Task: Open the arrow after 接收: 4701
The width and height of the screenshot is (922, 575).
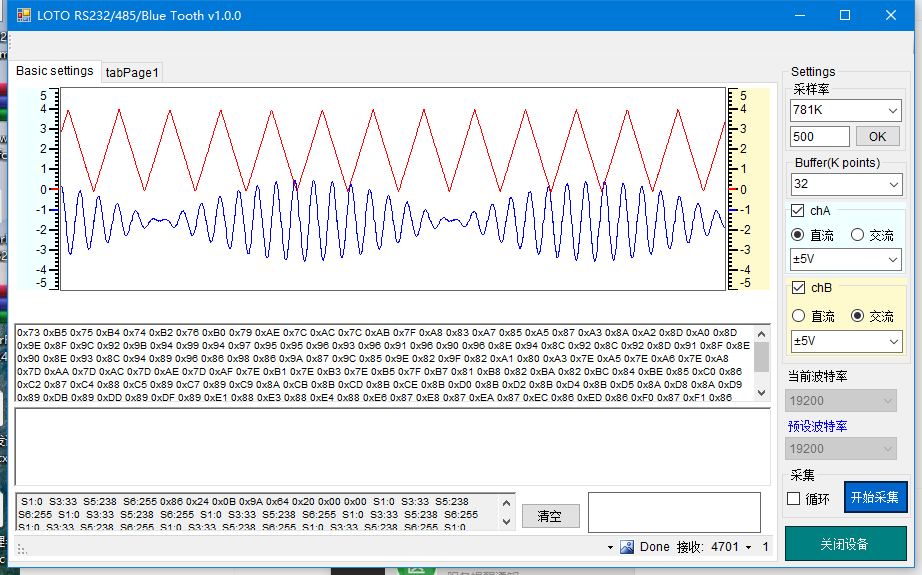Action: click(x=749, y=547)
